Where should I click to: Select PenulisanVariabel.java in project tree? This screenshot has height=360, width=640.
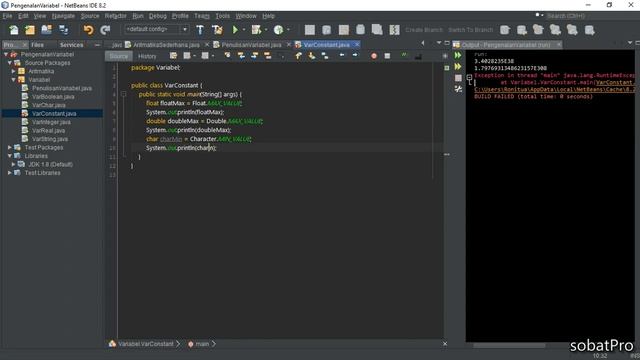point(62,88)
